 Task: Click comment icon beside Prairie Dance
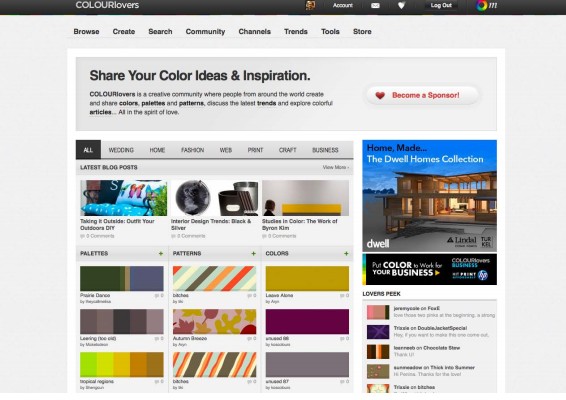tap(157, 296)
